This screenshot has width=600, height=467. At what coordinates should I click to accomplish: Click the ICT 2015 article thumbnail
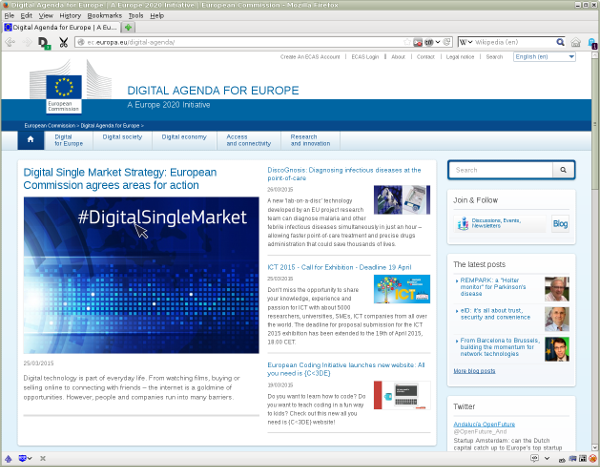402,289
